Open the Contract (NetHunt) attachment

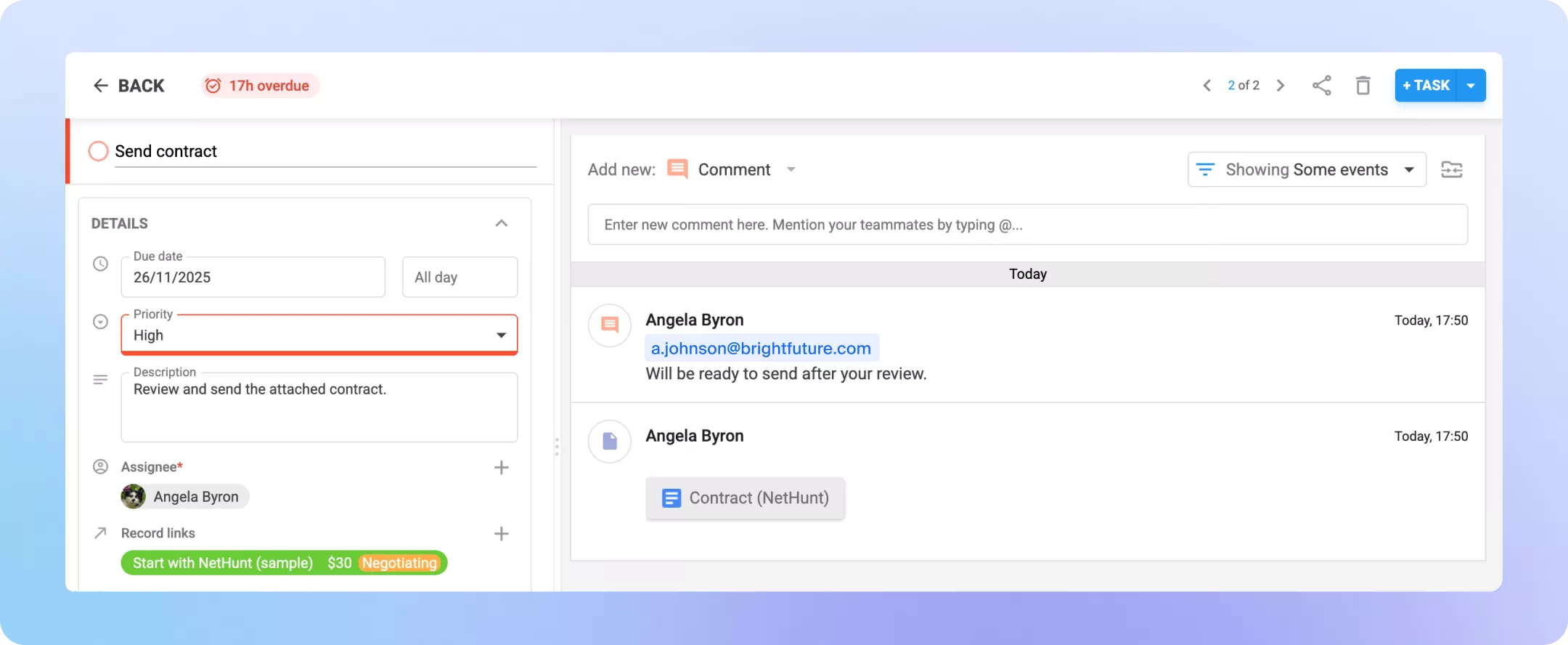click(x=745, y=498)
